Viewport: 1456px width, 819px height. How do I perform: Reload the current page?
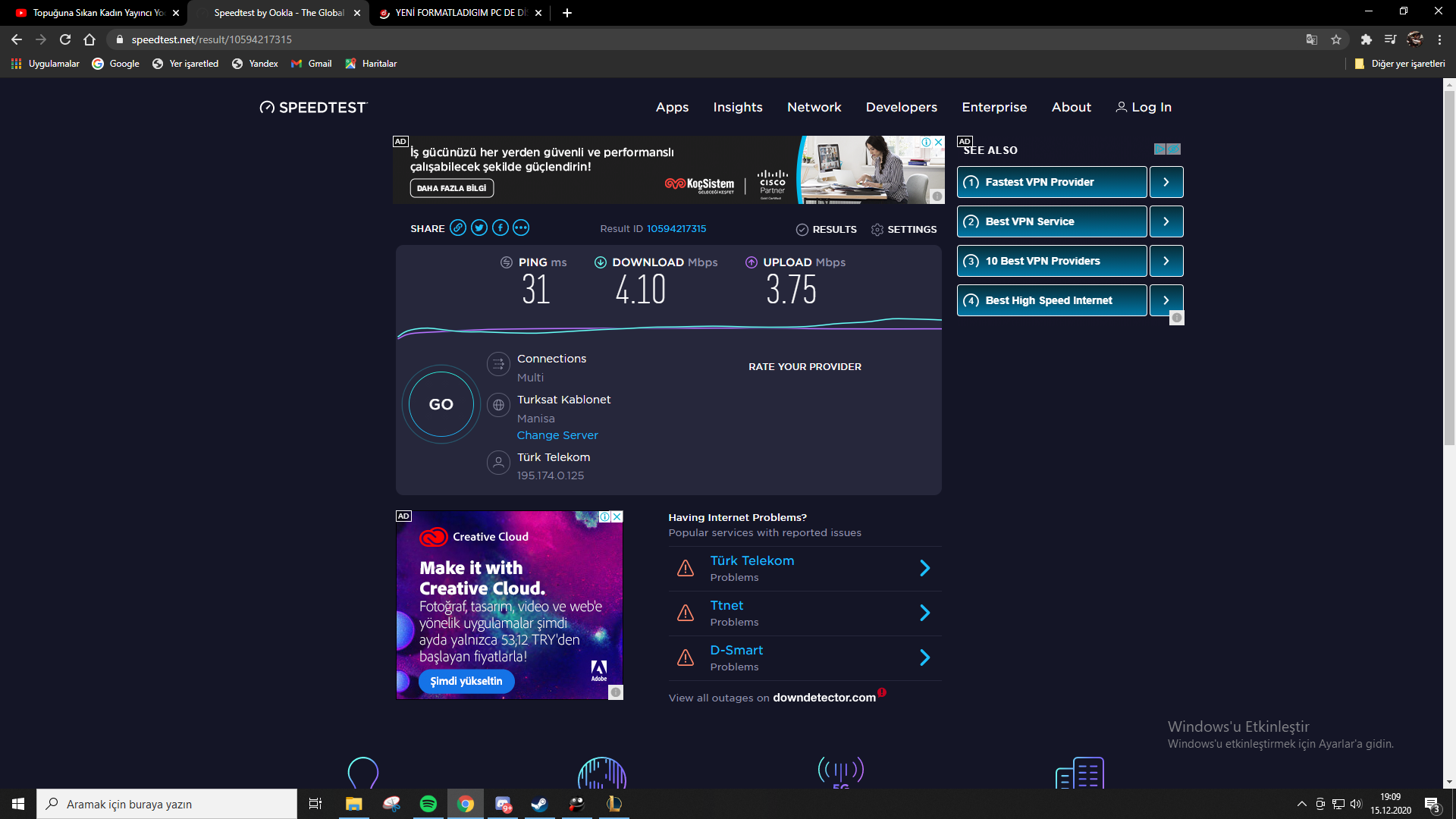point(65,39)
